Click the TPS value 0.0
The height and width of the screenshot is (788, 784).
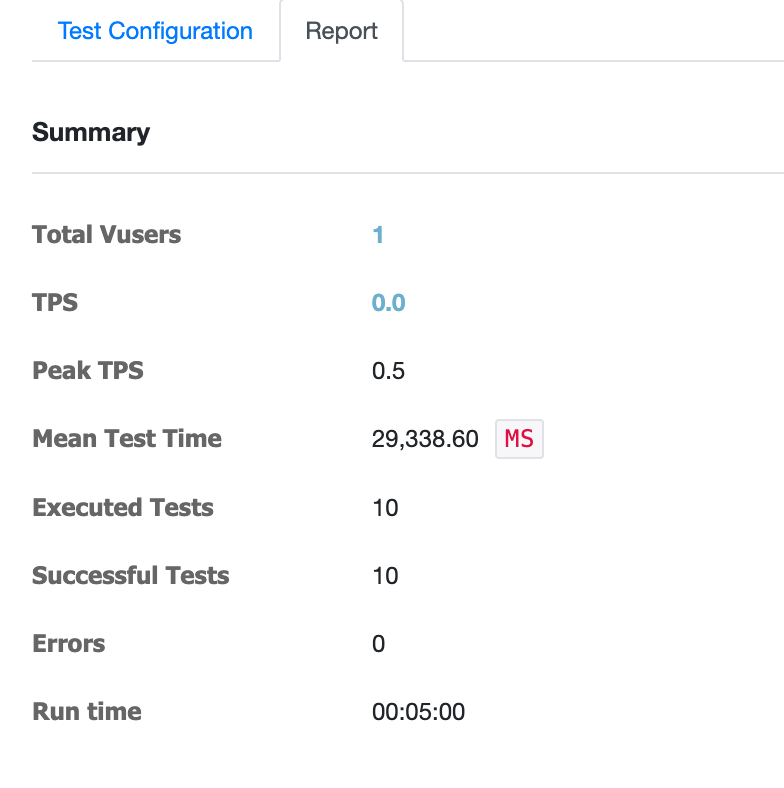pyautogui.click(x=388, y=303)
